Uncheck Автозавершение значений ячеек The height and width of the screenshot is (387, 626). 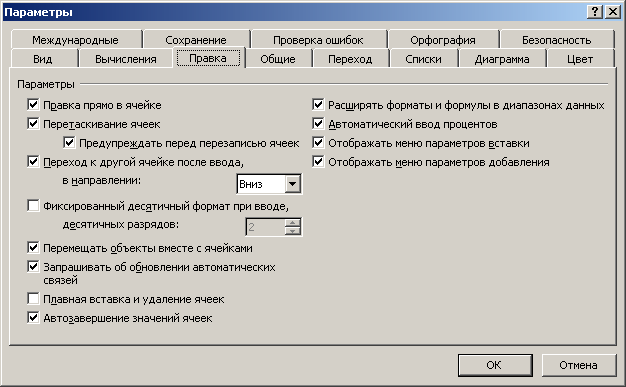pyautogui.click(x=33, y=318)
